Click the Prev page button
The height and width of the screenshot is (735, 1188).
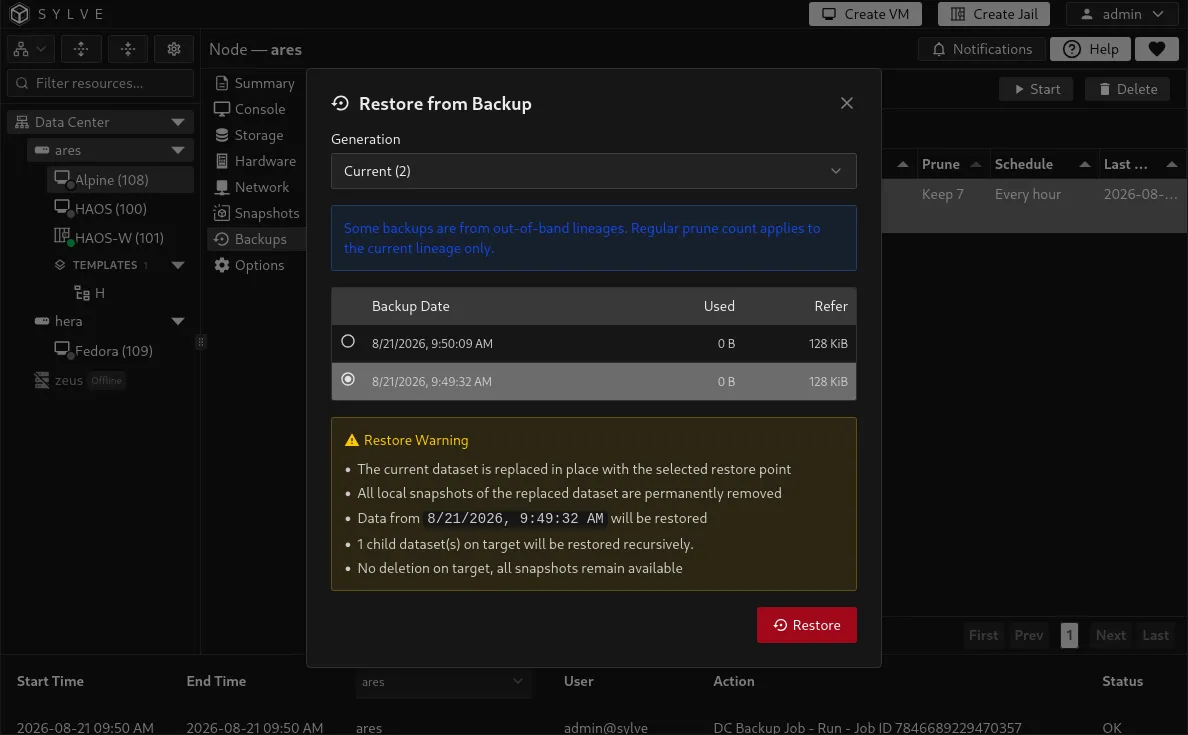[x=1028, y=635]
